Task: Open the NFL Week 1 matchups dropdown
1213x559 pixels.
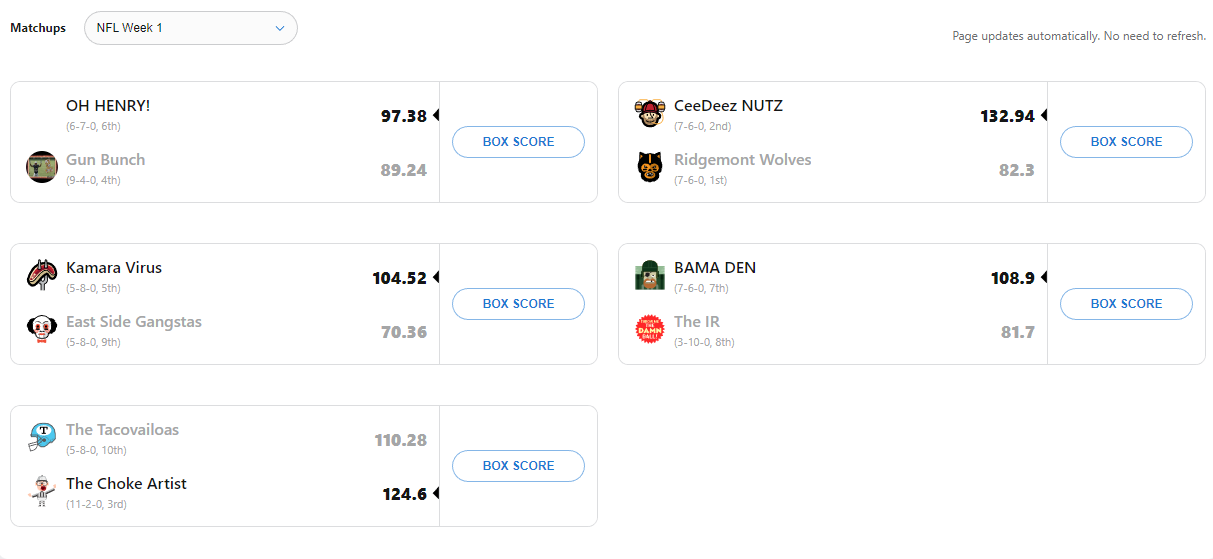Action: 190,28
